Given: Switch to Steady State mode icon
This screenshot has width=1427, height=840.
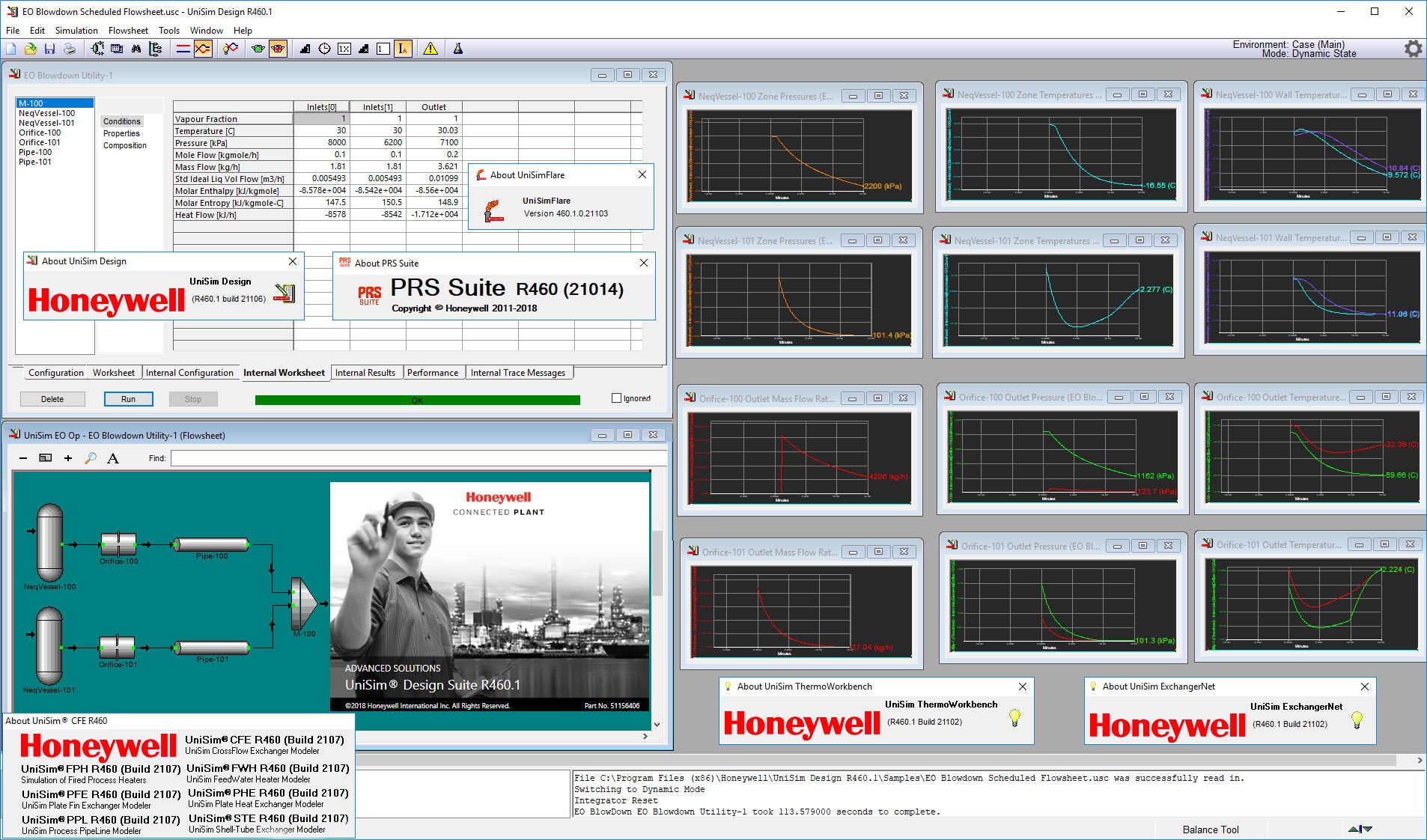Looking at the screenshot, I should [183, 49].
